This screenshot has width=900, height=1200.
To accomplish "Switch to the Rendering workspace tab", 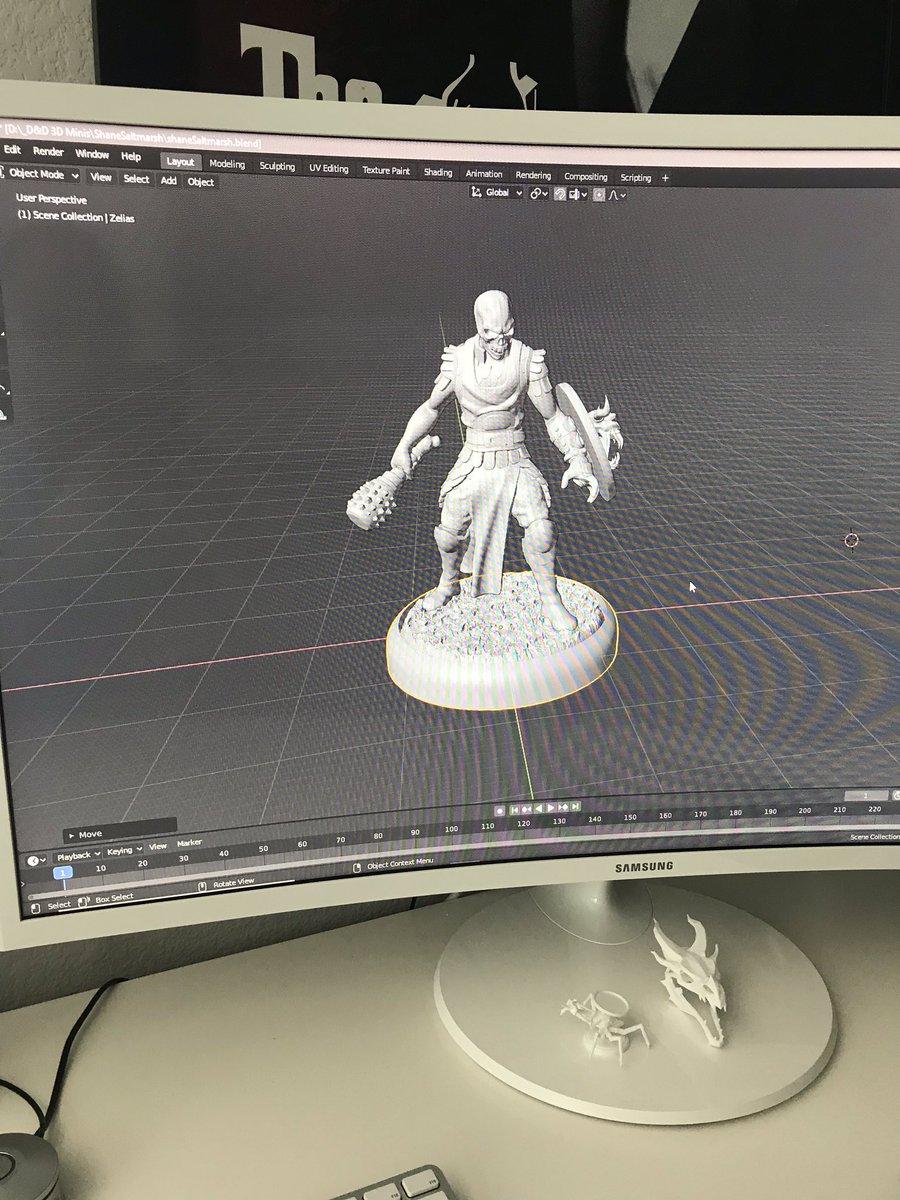I will (533, 176).
